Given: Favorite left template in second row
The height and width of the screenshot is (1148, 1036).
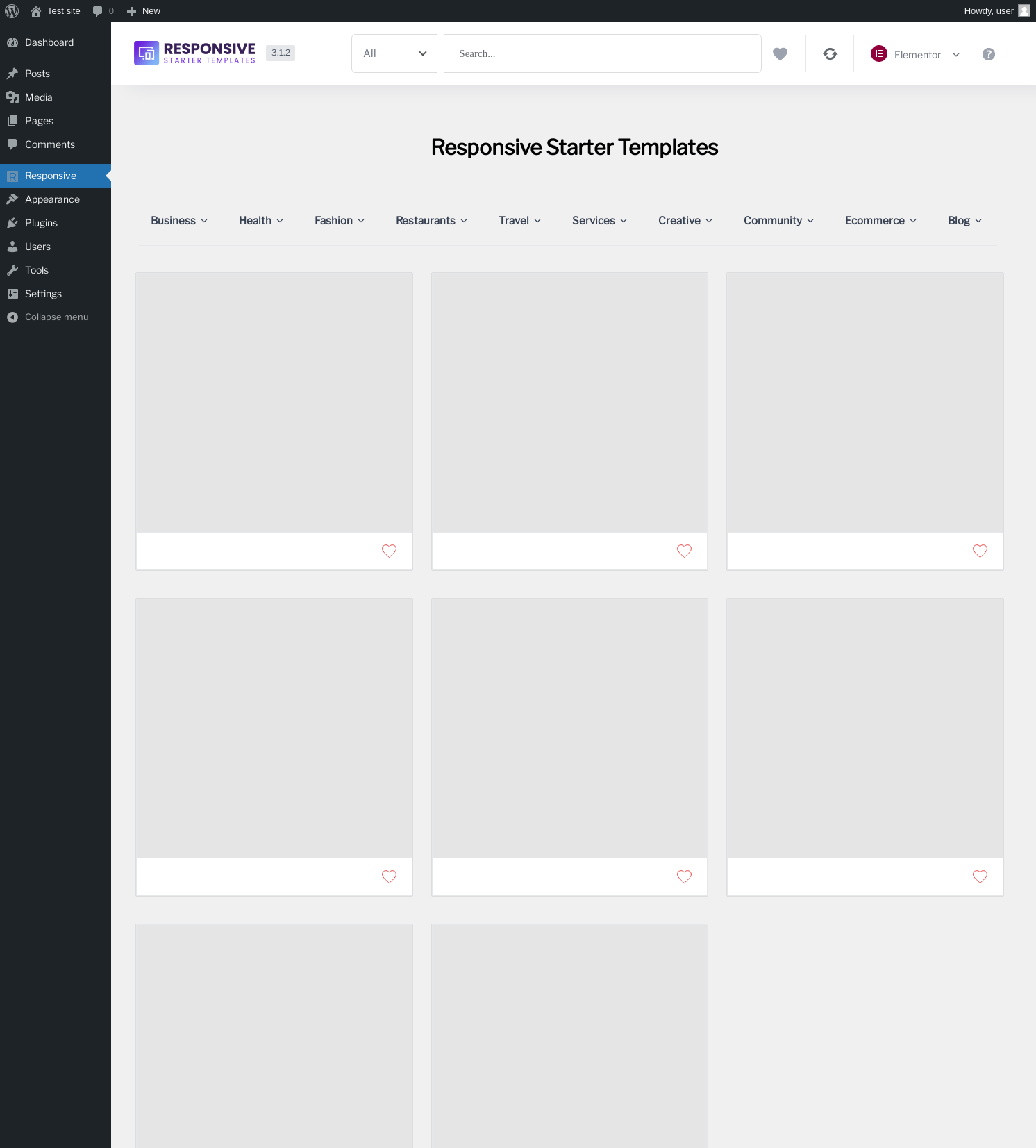Looking at the screenshot, I should [x=390, y=876].
